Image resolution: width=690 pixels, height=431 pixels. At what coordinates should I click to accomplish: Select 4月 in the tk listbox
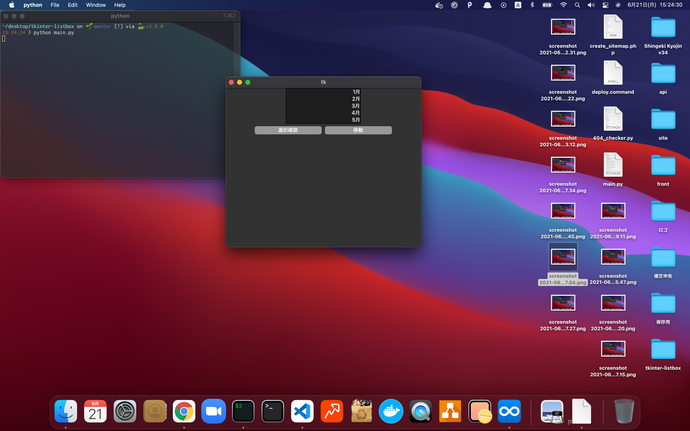coord(323,113)
